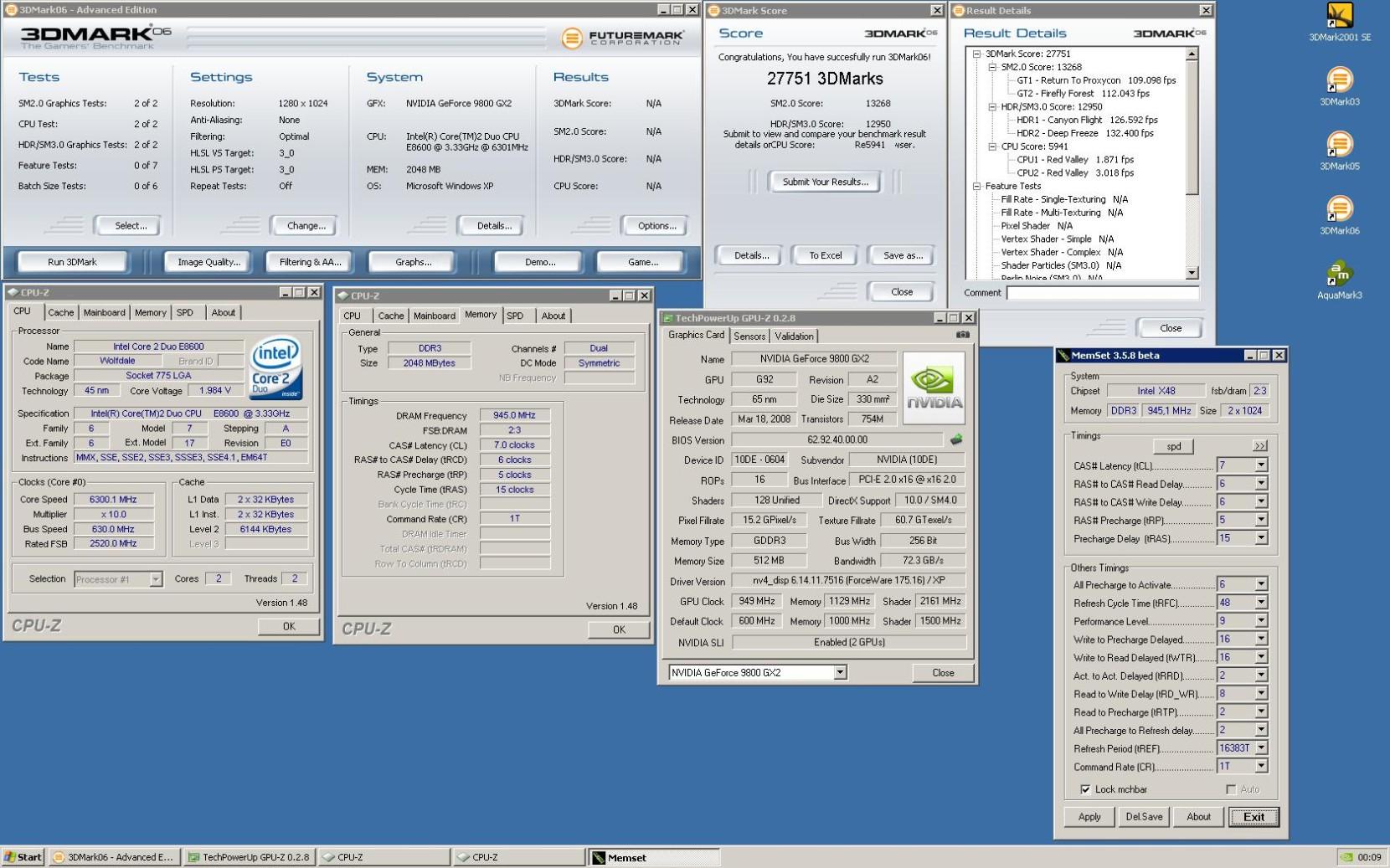1390x868 pixels.
Task: Switch to Sensors tab in GPU-Z
Action: click(749, 336)
